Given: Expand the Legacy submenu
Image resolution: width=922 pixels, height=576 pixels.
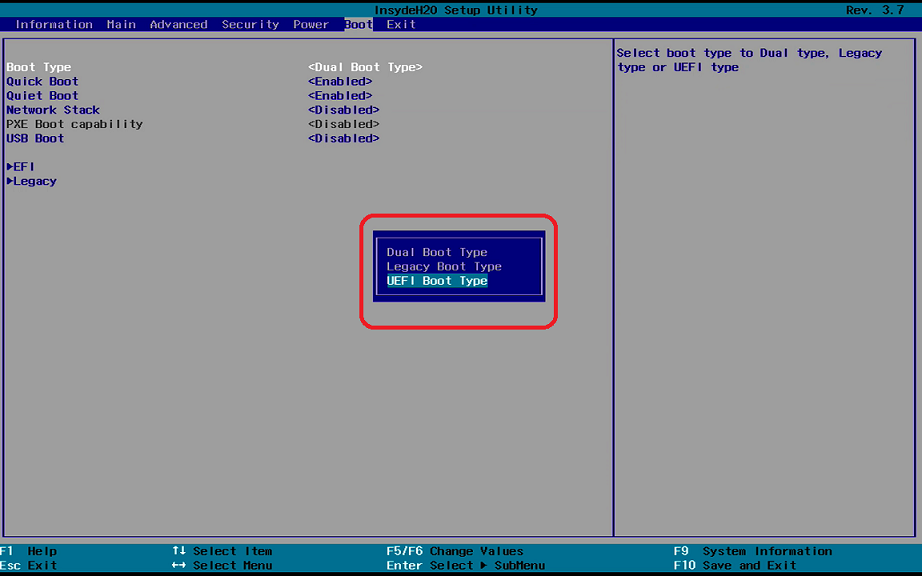Looking at the screenshot, I should [32, 181].
